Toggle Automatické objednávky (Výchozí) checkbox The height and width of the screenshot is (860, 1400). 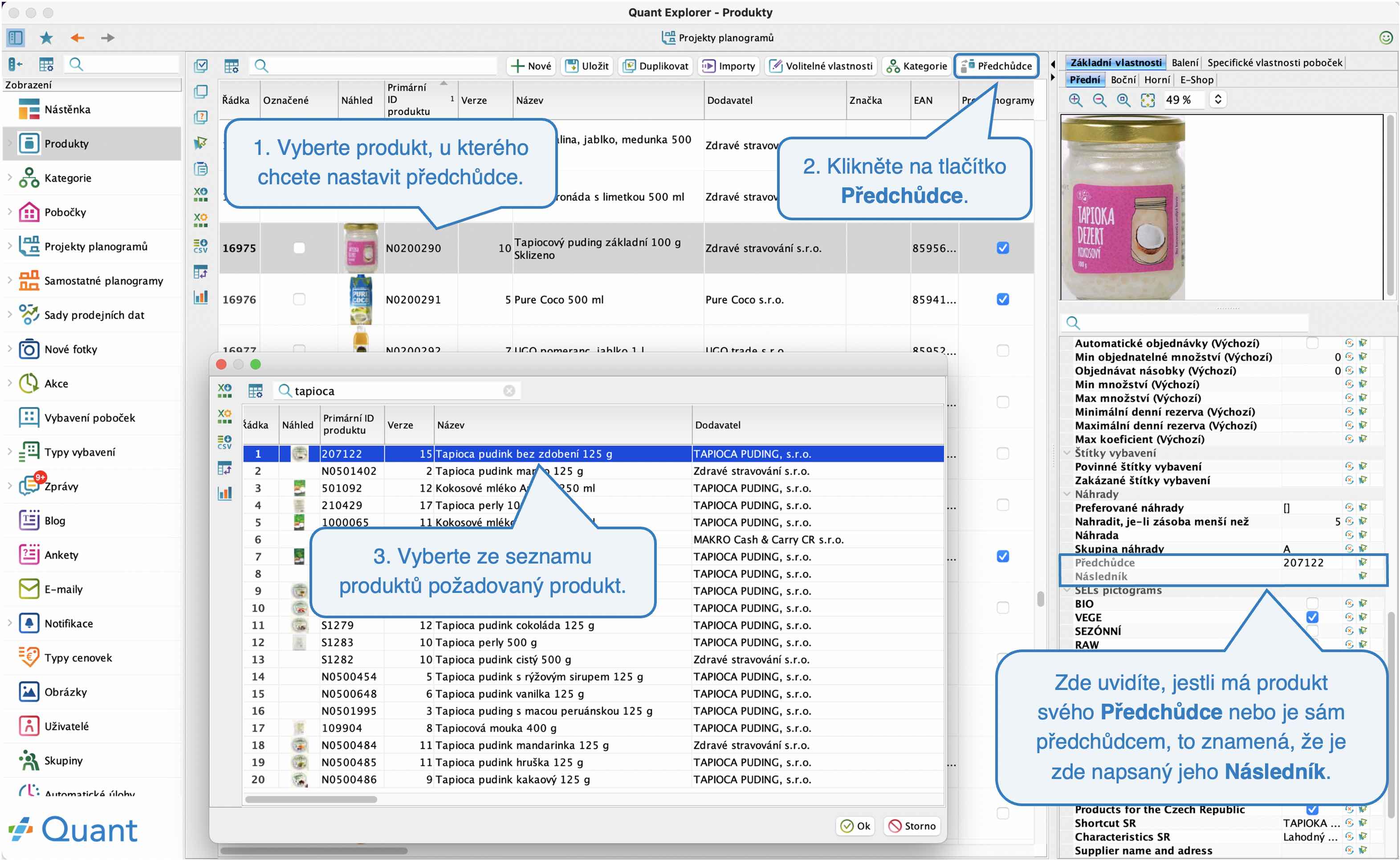(x=1312, y=343)
